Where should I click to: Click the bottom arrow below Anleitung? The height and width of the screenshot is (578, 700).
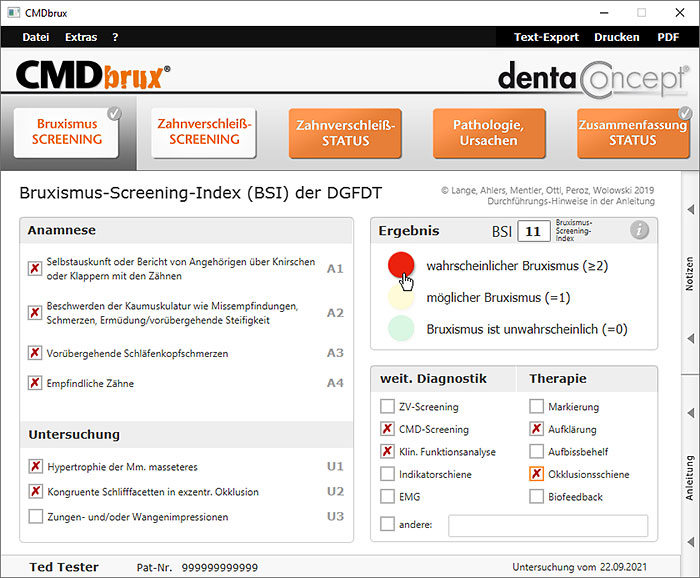pos(691,542)
